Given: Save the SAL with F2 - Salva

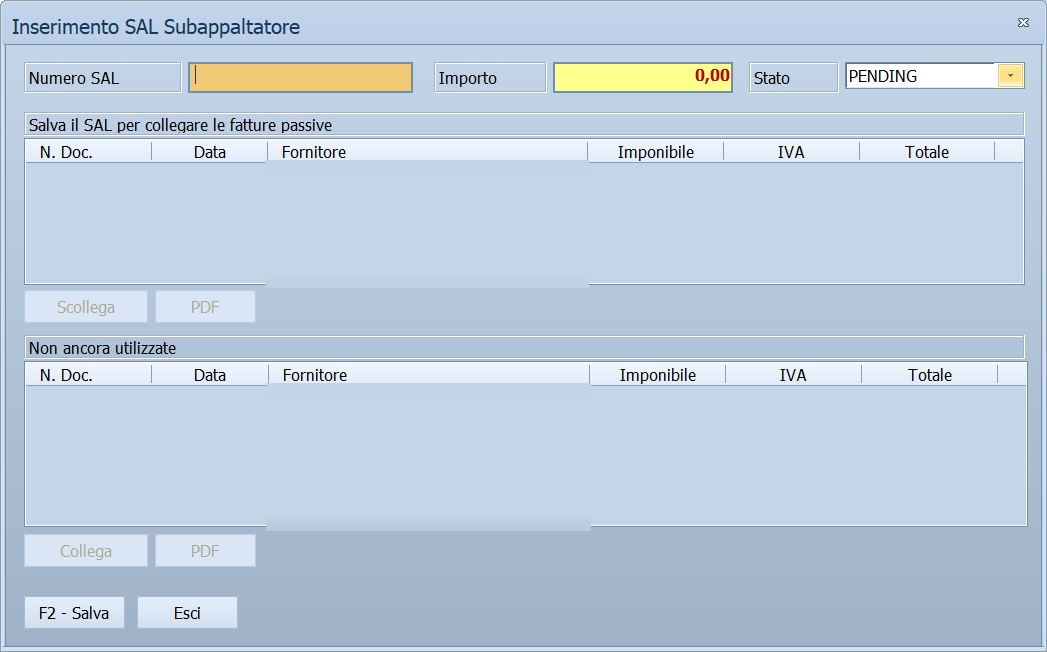Looking at the screenshot, I should pyautogui.click(x=74, y=613).
